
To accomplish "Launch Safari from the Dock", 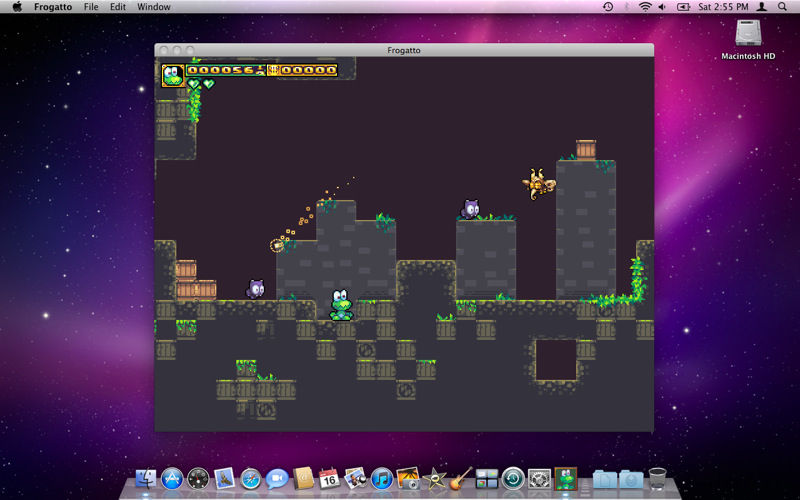I will pyautogui.click(x=251, y=479).
